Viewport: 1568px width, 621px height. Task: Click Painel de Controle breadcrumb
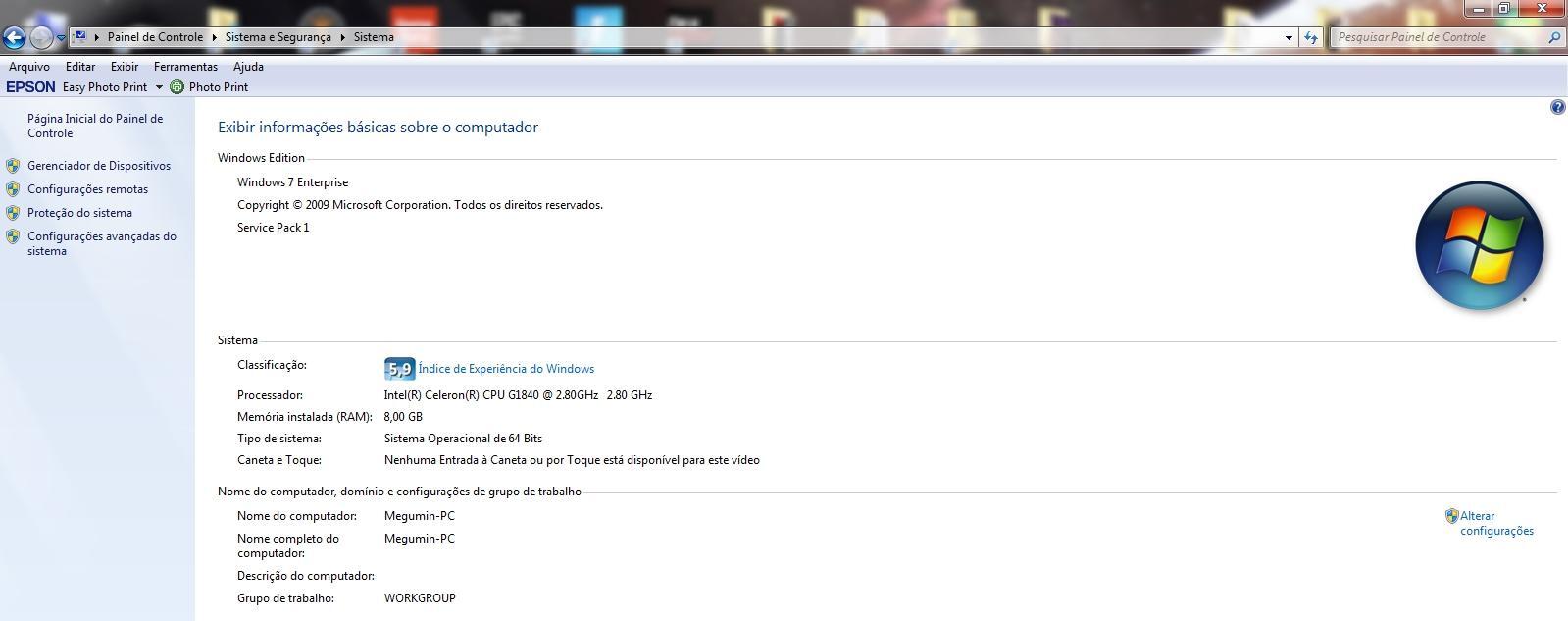click(155, 37)
